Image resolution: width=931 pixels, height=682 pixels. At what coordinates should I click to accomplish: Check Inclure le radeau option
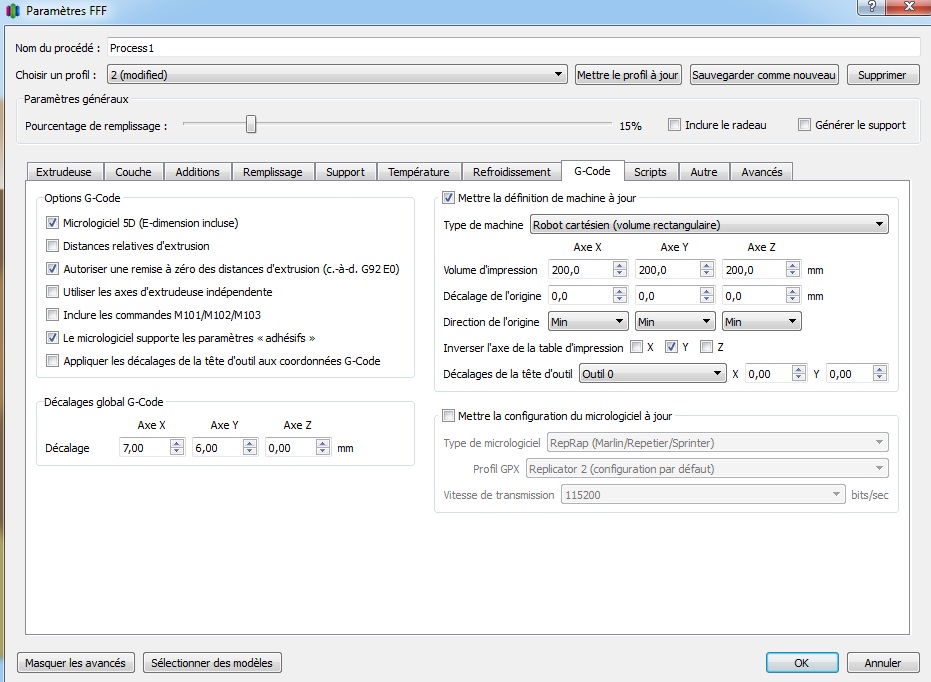point(674,125)
